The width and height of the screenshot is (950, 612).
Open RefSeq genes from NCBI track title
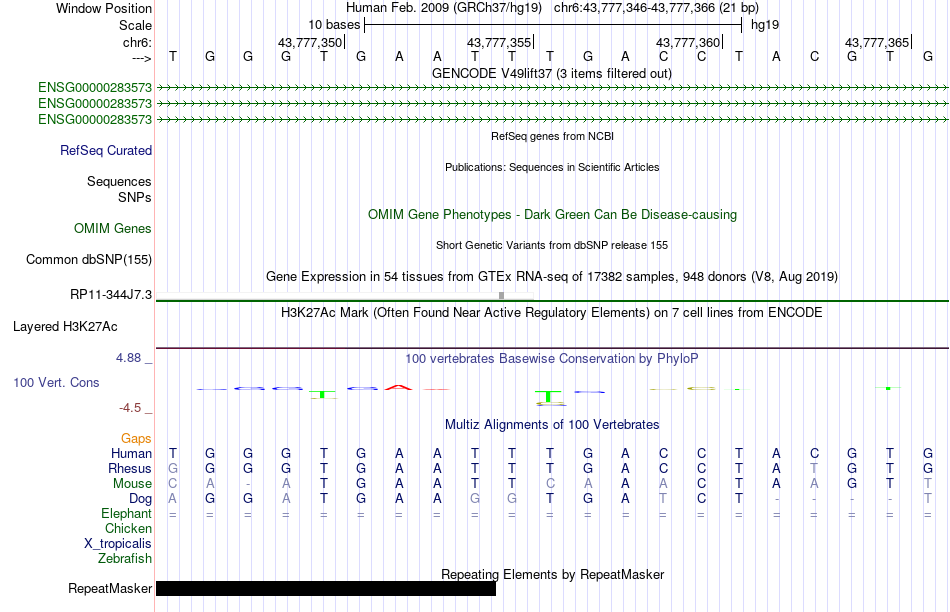point(552,136)
